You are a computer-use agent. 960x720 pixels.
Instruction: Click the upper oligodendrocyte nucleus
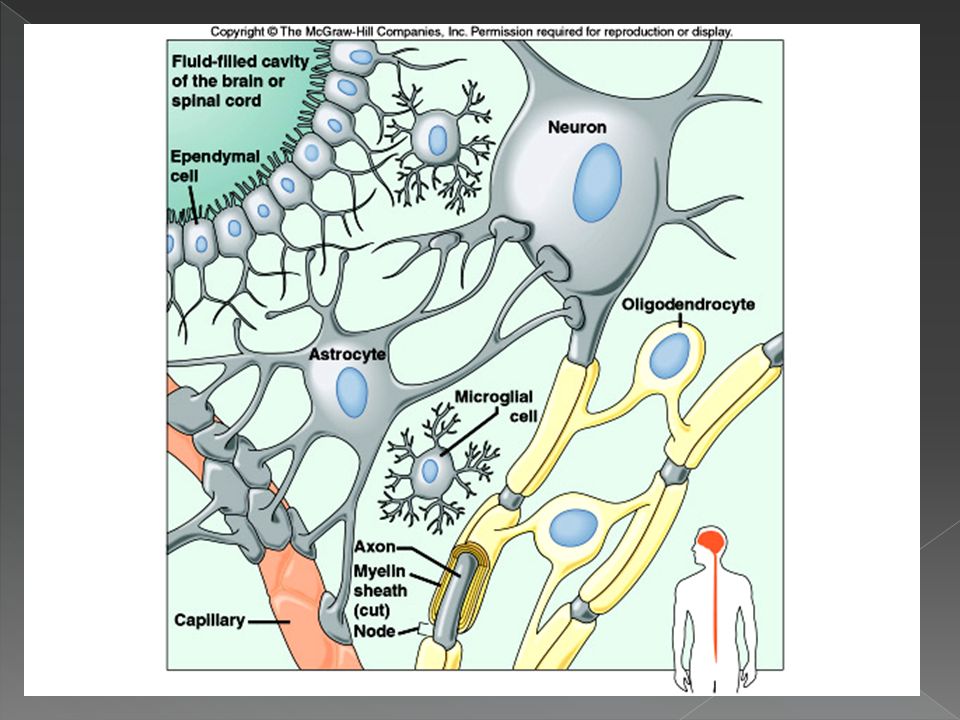pos(669,356)
